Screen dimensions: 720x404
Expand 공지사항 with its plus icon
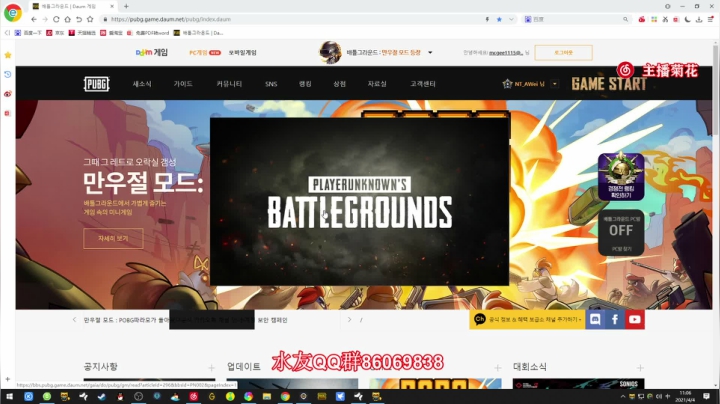pos(211,368)
